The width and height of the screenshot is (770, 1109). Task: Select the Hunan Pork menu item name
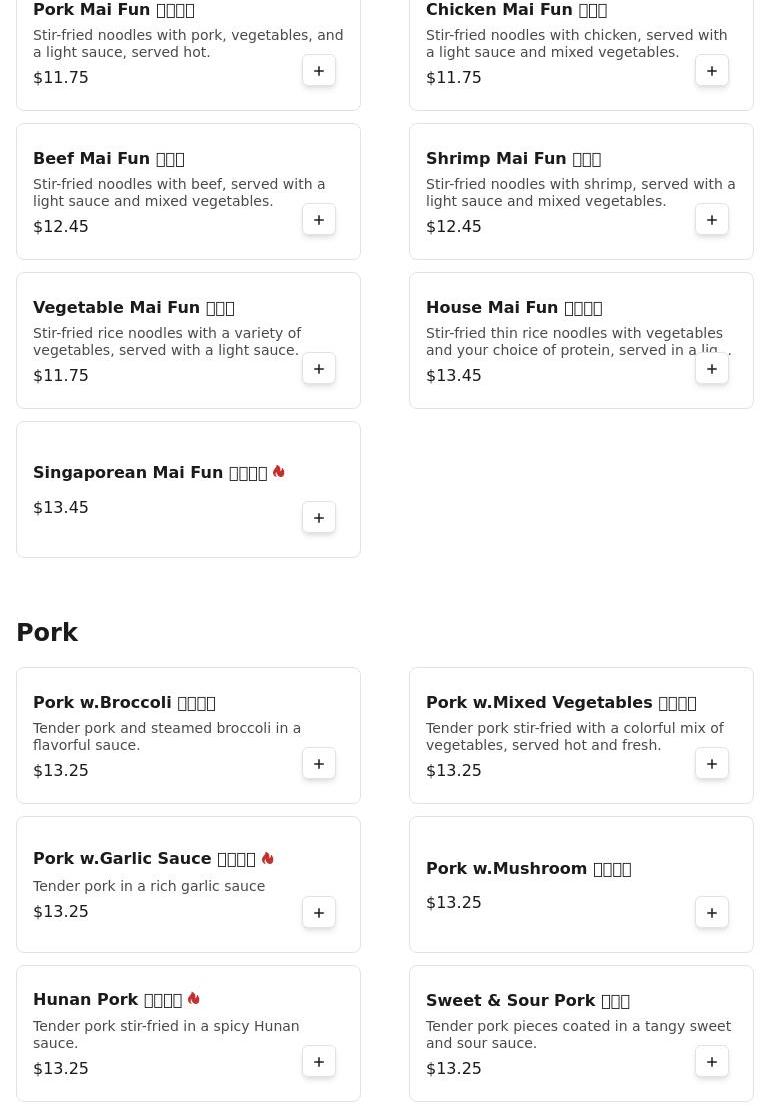[107, 1000]
